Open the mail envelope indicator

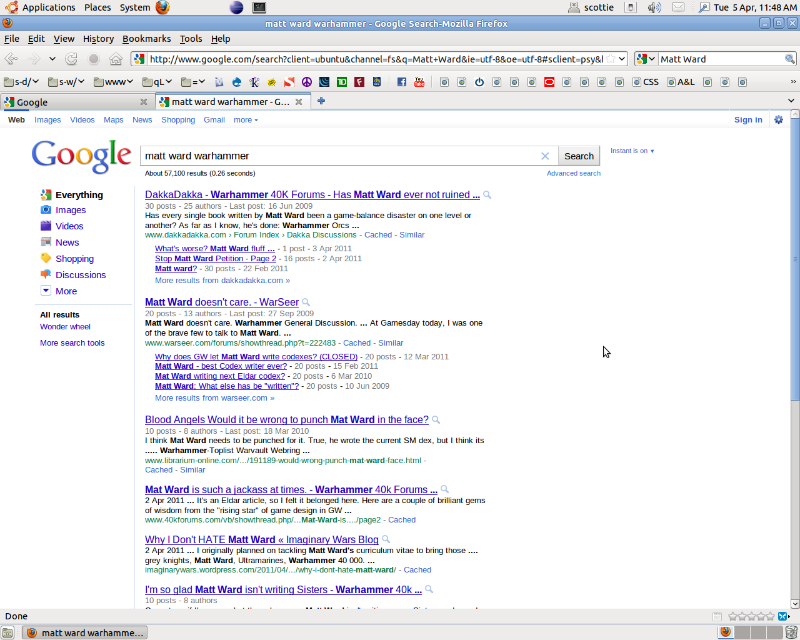(678, 7)
